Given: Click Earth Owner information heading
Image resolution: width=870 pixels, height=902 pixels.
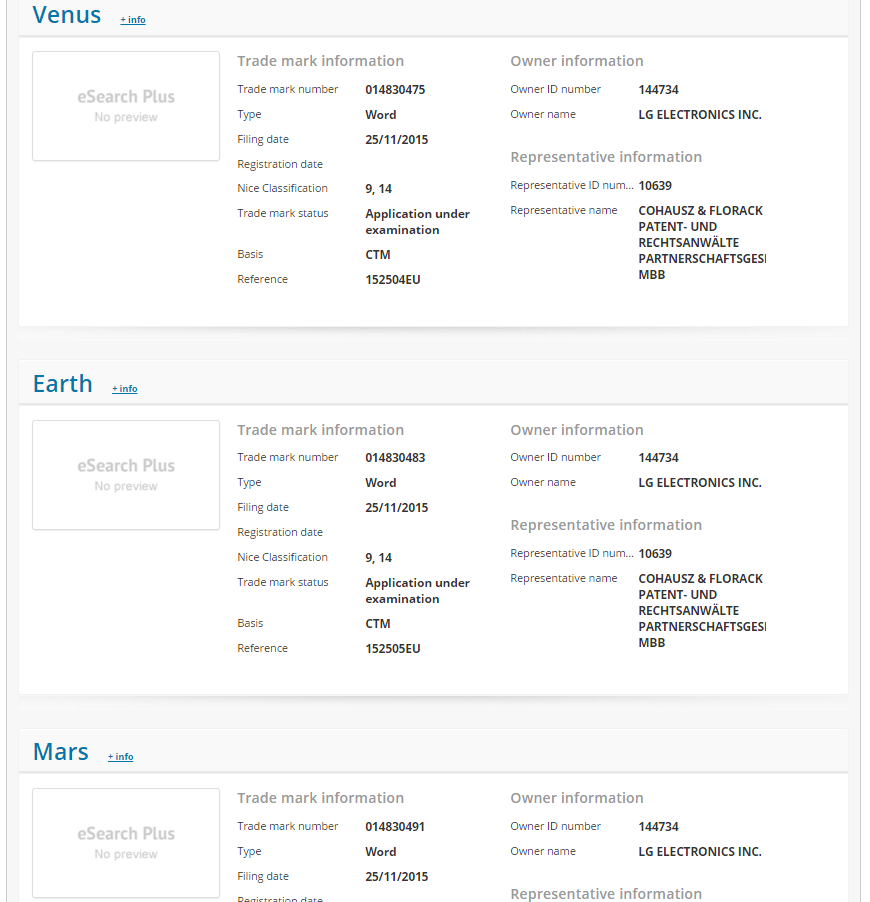Looking at the screenshot, I should [x=577, y=430].
